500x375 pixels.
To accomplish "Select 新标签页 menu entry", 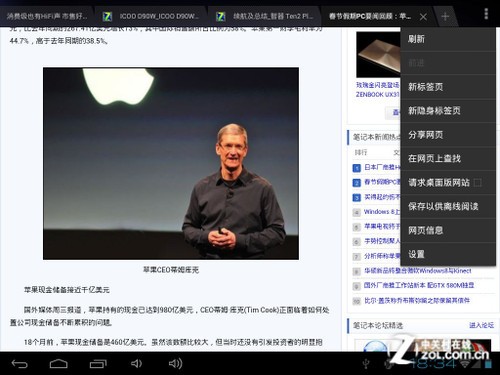I will 448,87.
